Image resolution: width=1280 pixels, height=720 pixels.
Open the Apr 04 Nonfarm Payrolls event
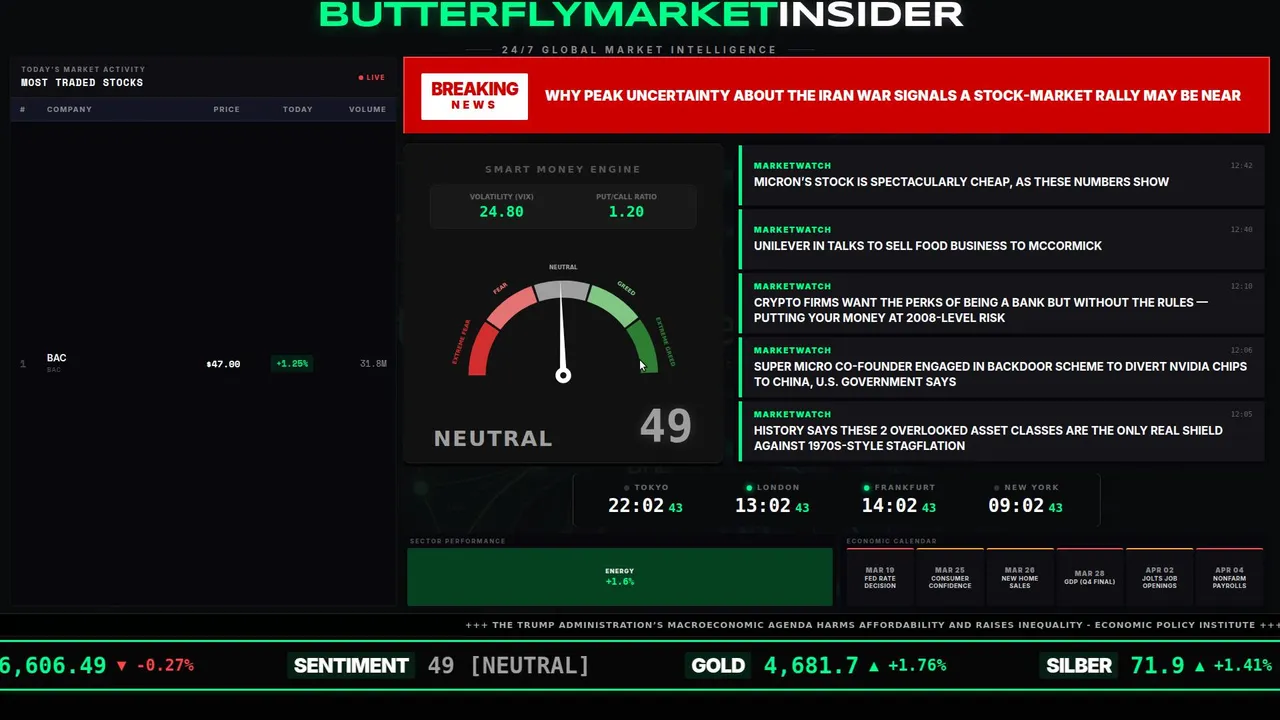coord(1230,577)
